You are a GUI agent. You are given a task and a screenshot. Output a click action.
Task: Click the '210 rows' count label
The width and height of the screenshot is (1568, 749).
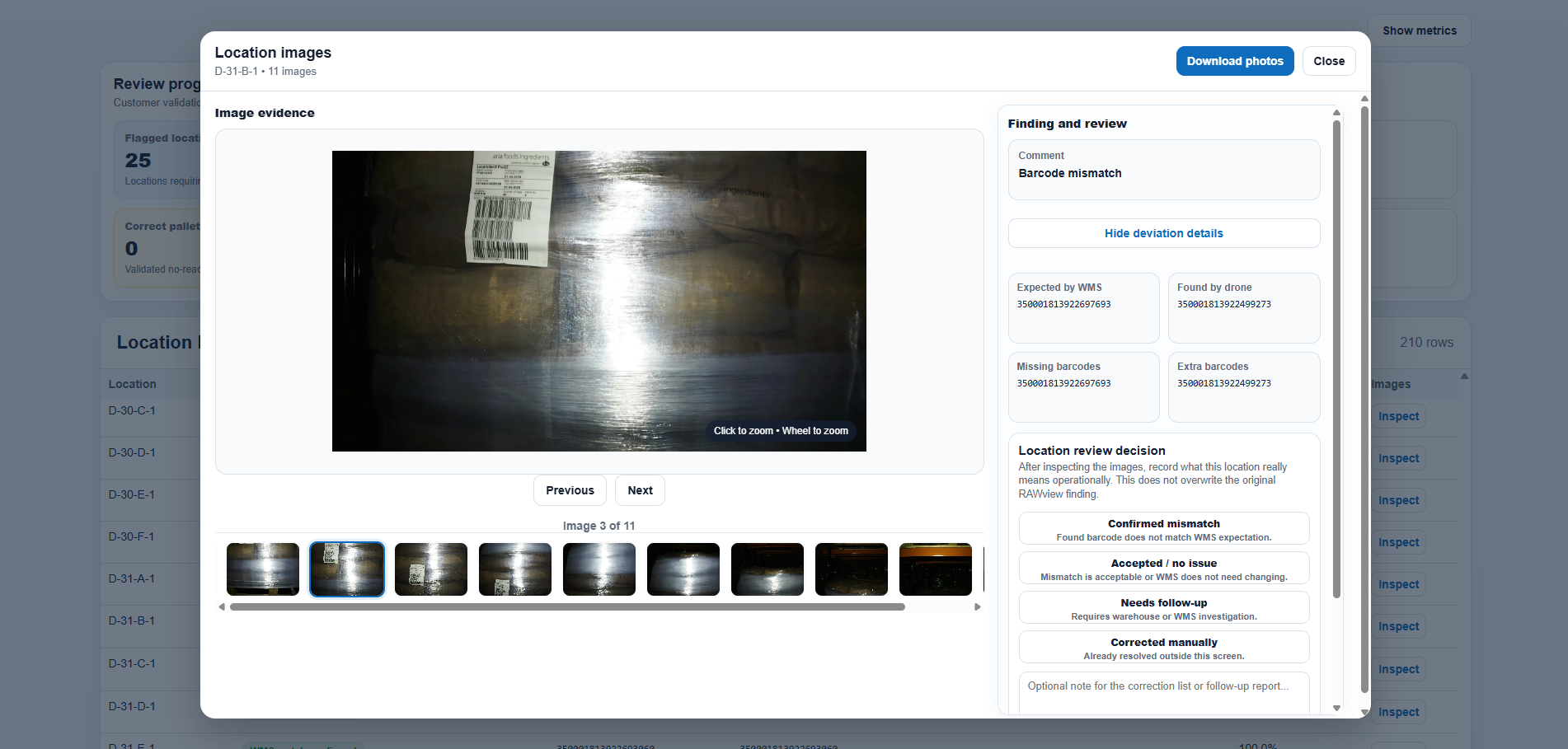pos(1426,343)
